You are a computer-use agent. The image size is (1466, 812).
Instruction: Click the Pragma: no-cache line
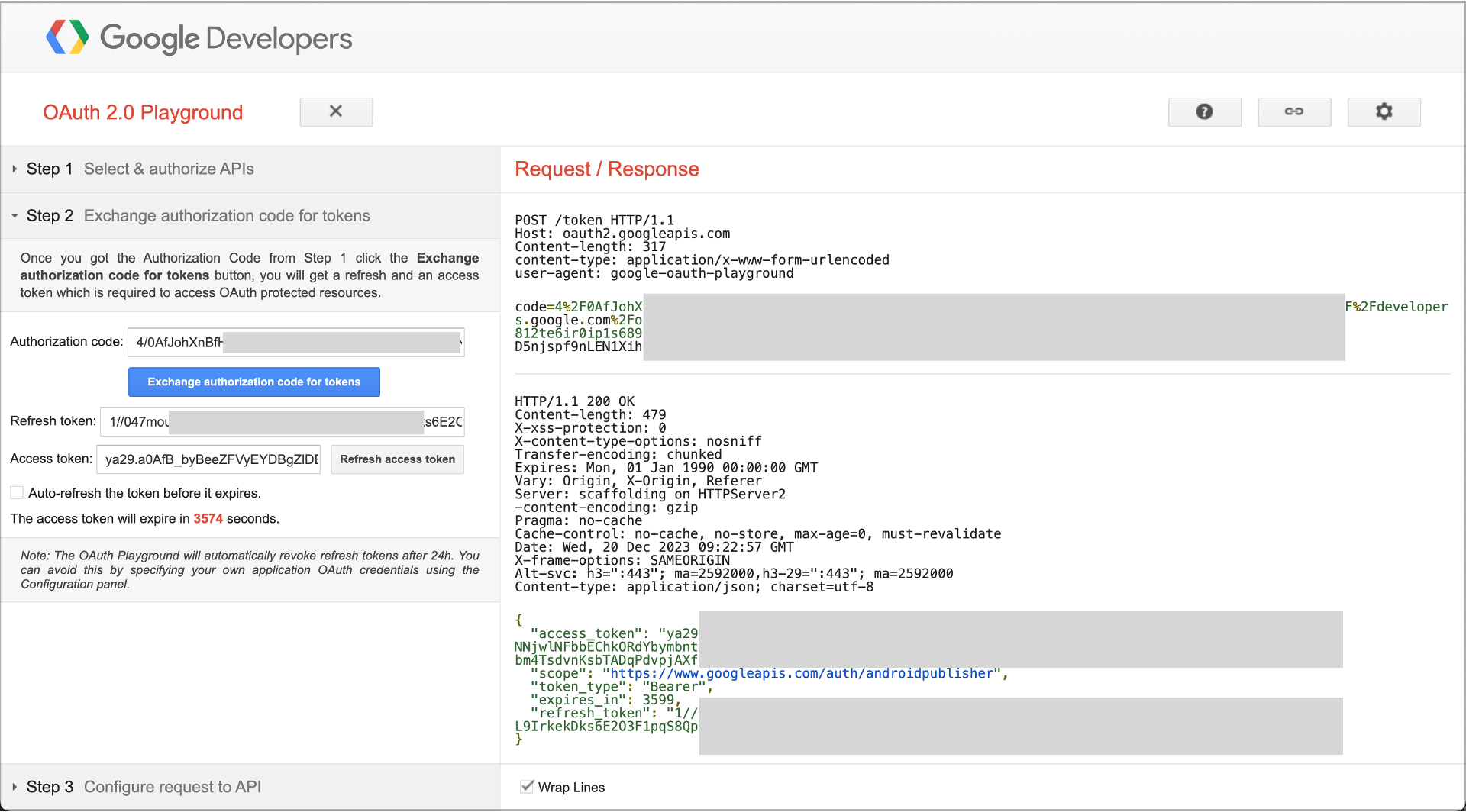(x=579, y=520)
